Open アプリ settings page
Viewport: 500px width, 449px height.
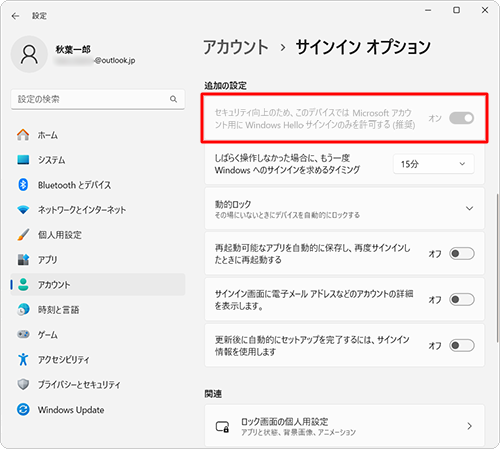coord(98,260)
